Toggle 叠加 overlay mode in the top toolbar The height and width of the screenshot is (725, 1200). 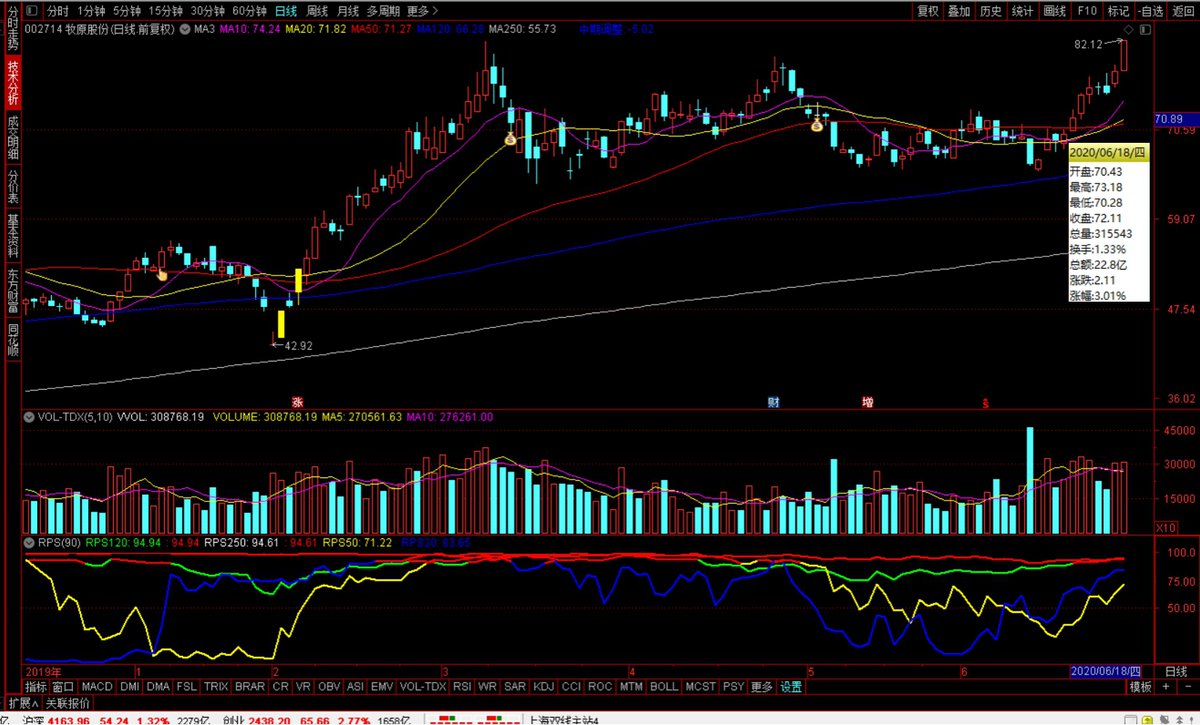click(x=959, y=11)
